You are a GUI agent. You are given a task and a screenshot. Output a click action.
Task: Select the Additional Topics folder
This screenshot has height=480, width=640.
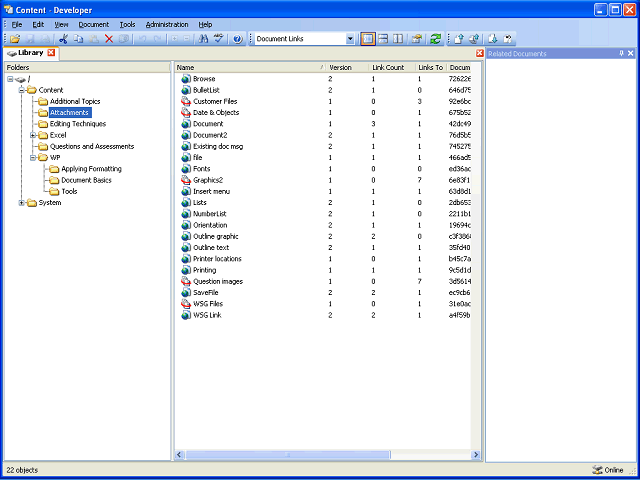(75, 101)
